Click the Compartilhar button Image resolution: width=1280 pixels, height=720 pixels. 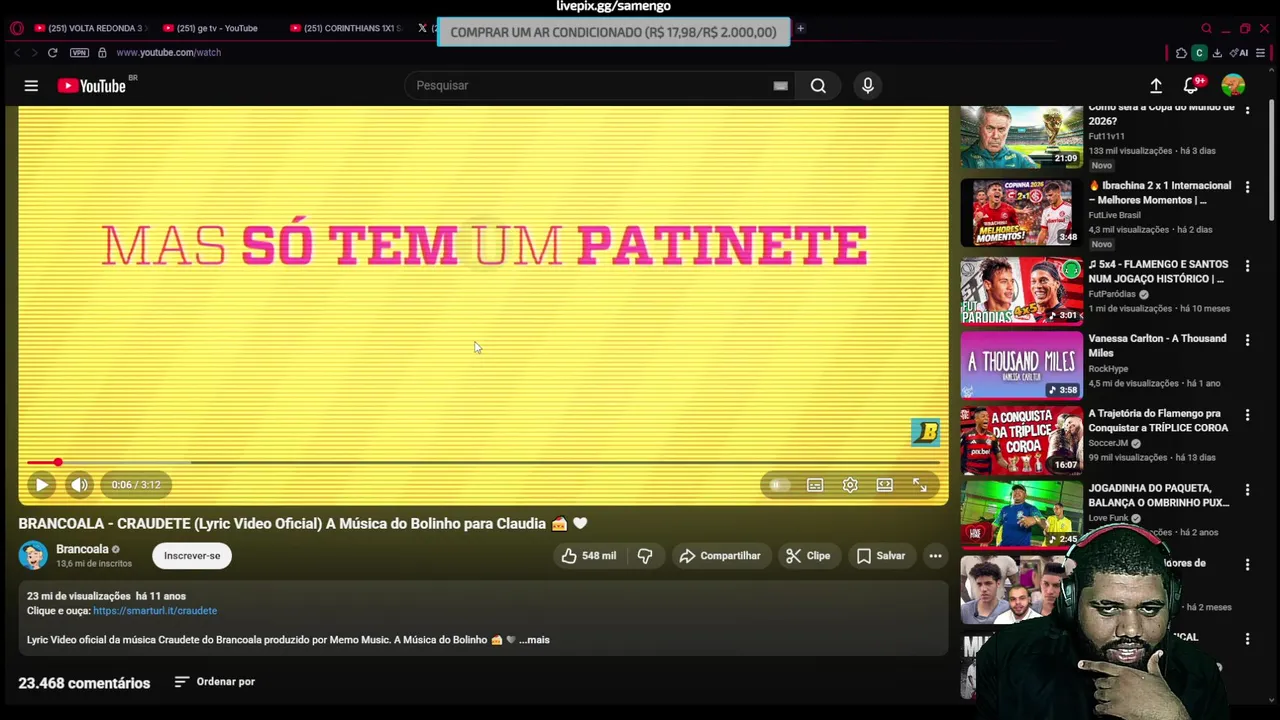pyautogui.click(x=720, y=556)
